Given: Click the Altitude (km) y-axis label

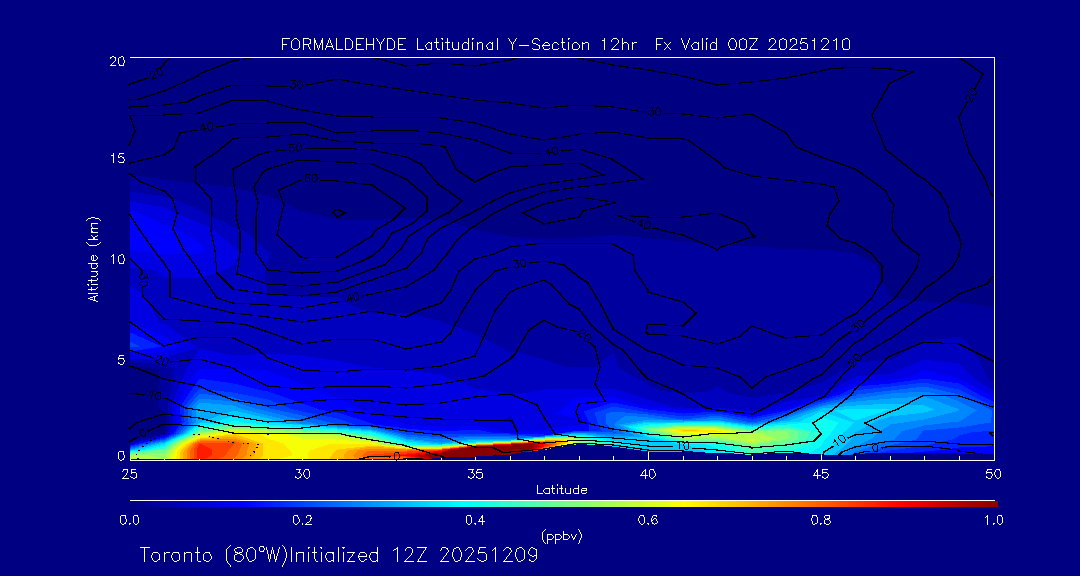Looking at the screenshot, I should pos(93,259).
